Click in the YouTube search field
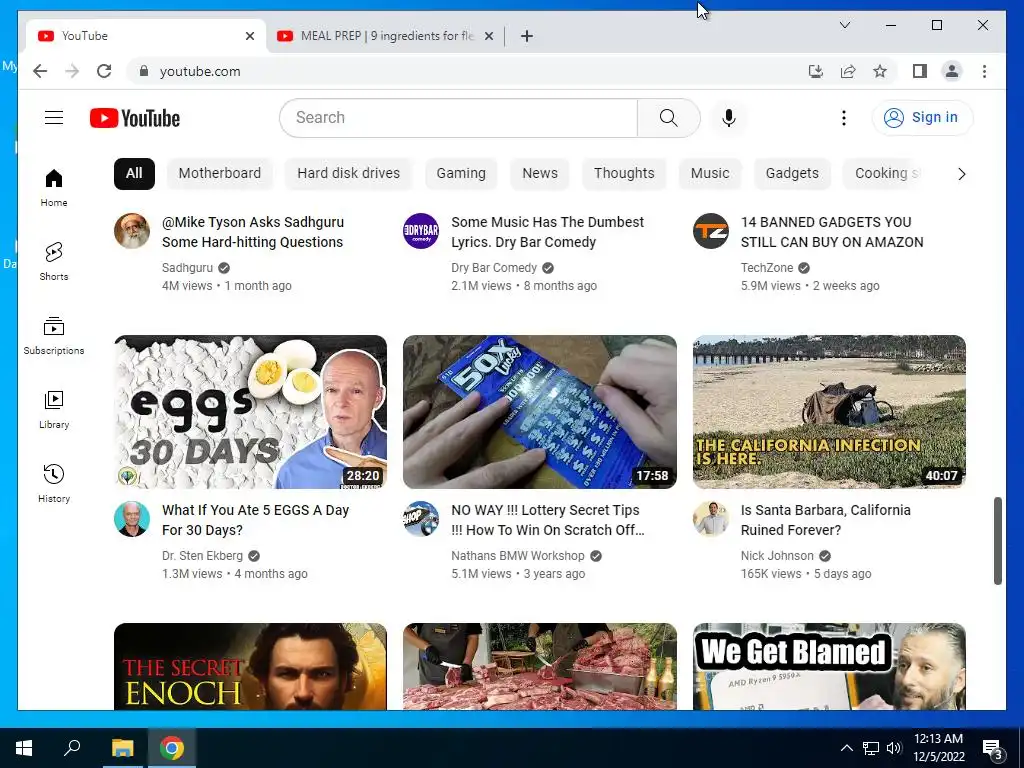This screenshot has width=1024, height=768. click(458, 118)
